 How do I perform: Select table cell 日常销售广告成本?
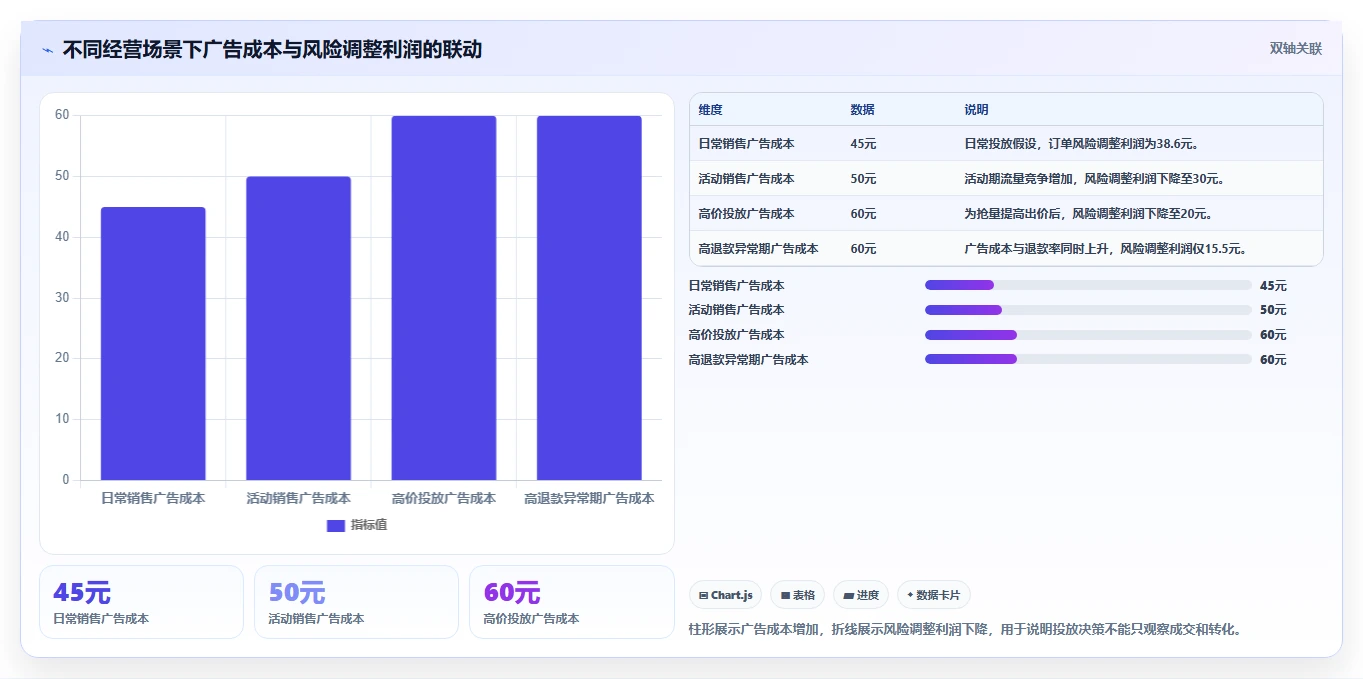[x=747, y=144]
